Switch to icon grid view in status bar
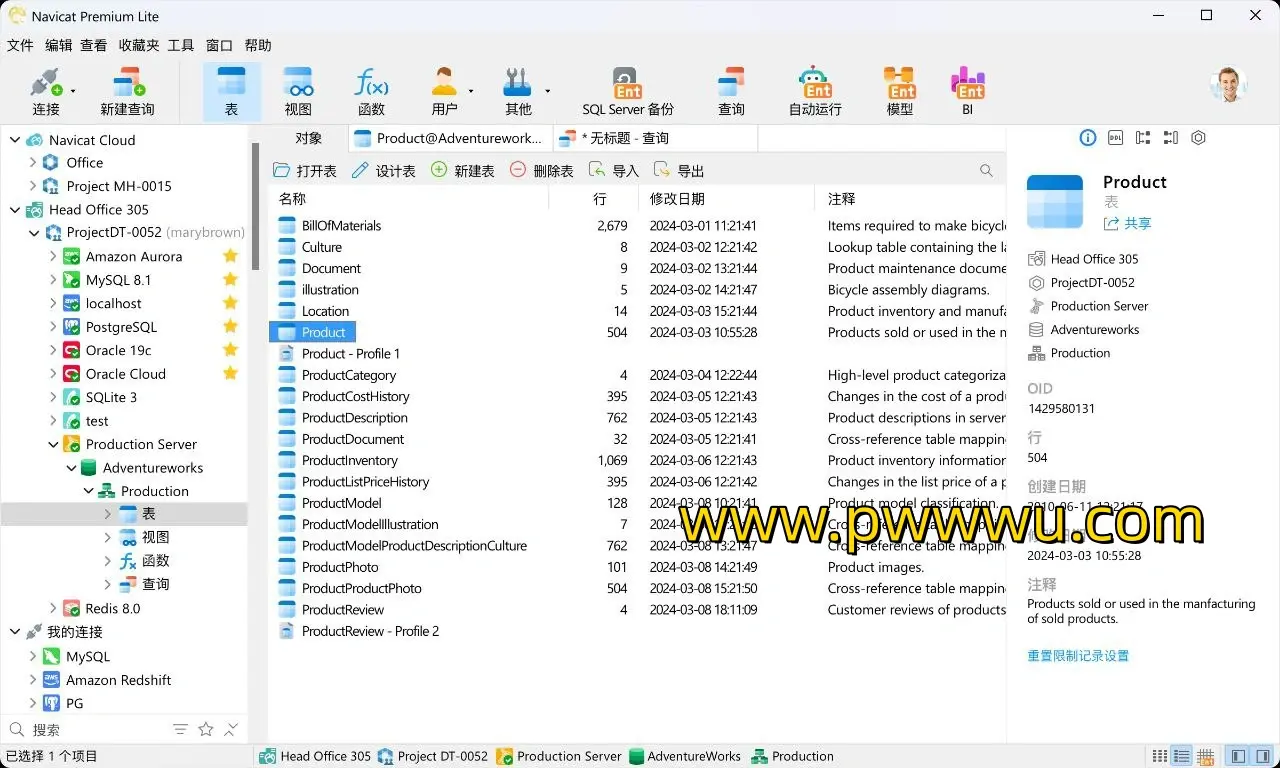 [x=1160, y=757]
